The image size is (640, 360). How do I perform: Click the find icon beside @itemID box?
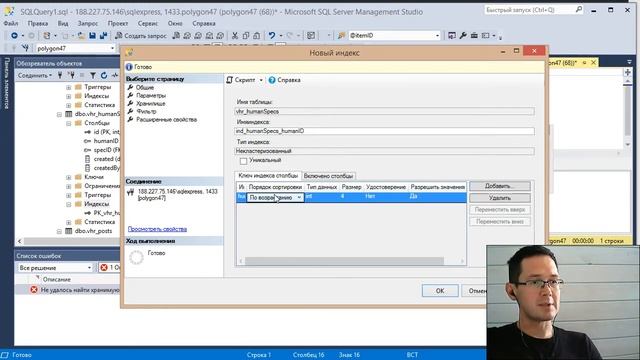tap(342, 36)
